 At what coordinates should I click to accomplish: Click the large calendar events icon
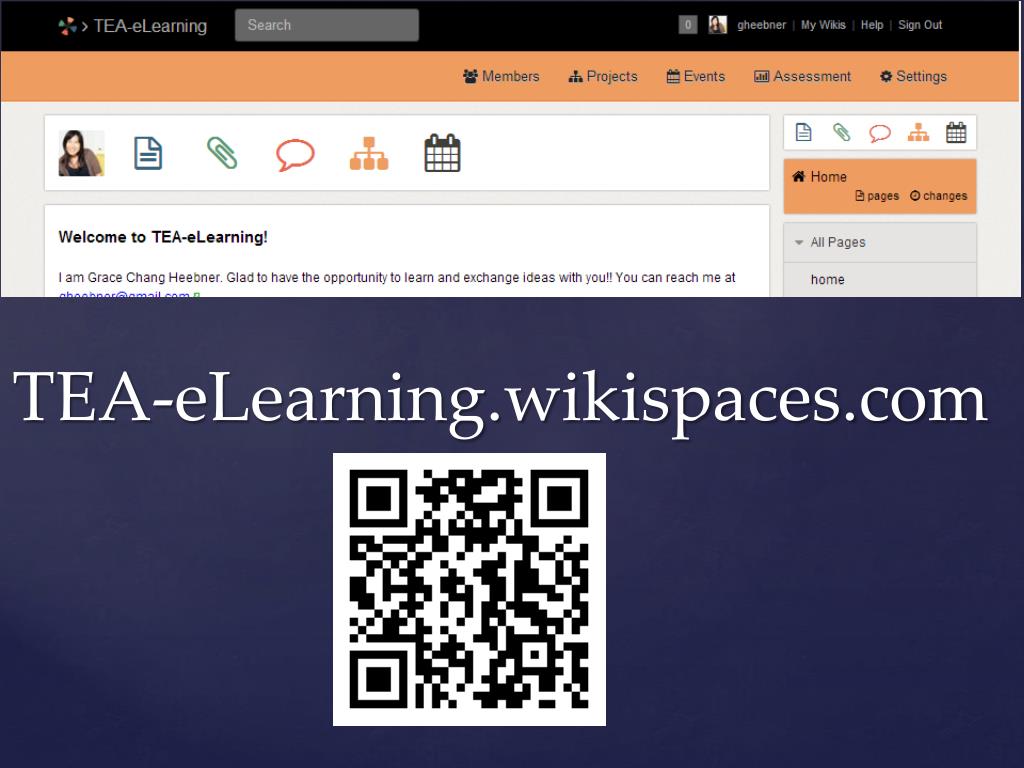coord(443,153)
